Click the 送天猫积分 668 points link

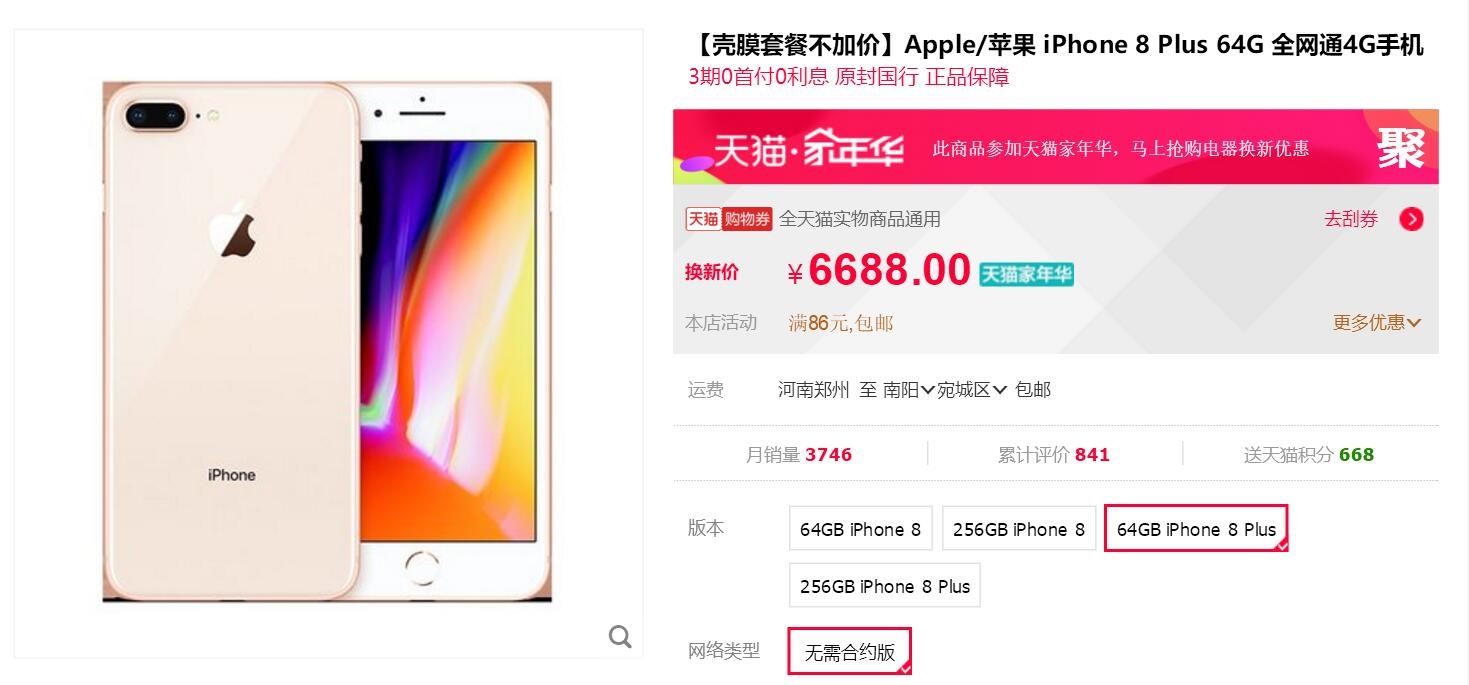tap(1309, 455)
